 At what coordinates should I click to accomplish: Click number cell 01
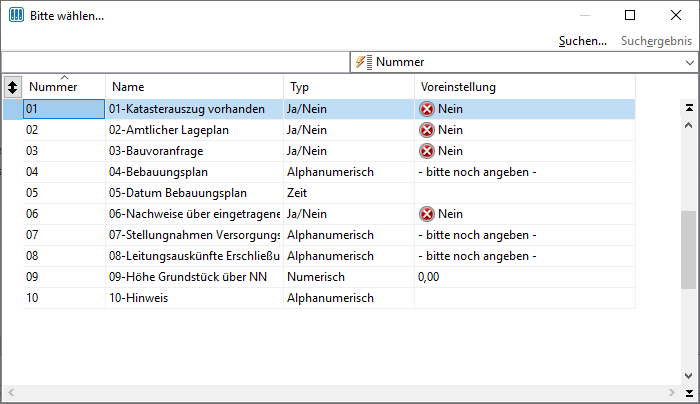click(x=64, y=109)
